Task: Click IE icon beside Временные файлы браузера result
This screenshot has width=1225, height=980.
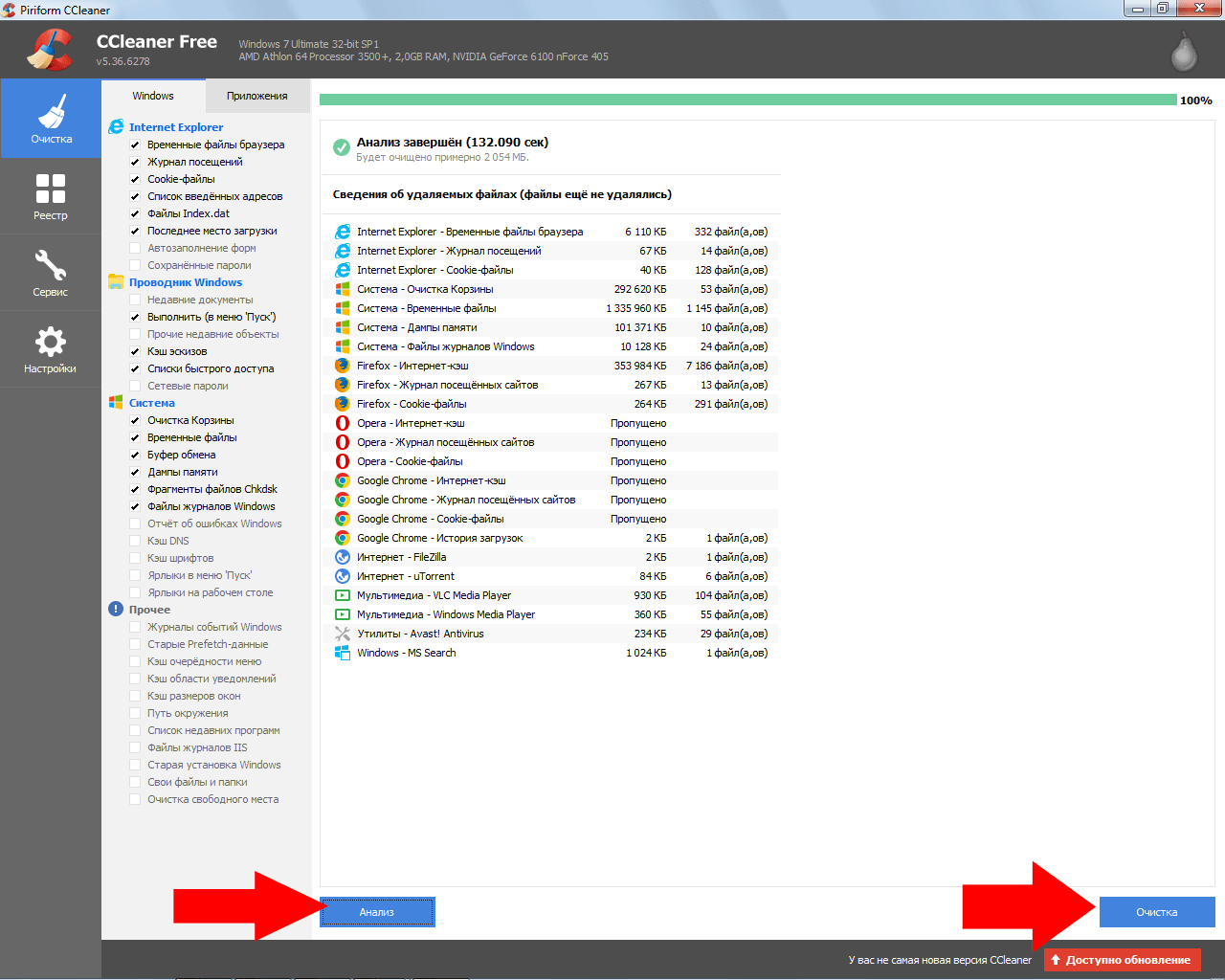Action: coord(343,232)
